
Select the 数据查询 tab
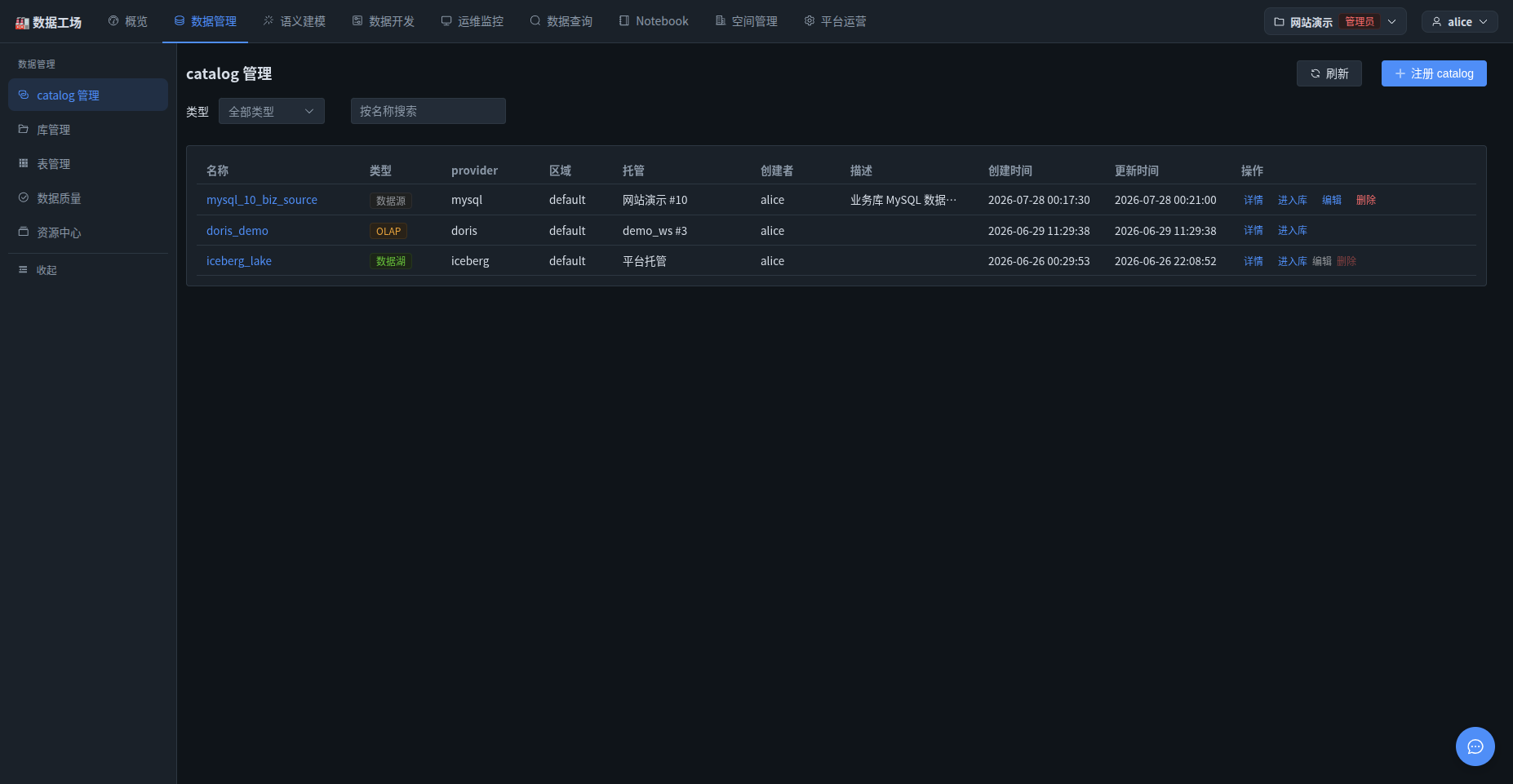tap(561, 21)
